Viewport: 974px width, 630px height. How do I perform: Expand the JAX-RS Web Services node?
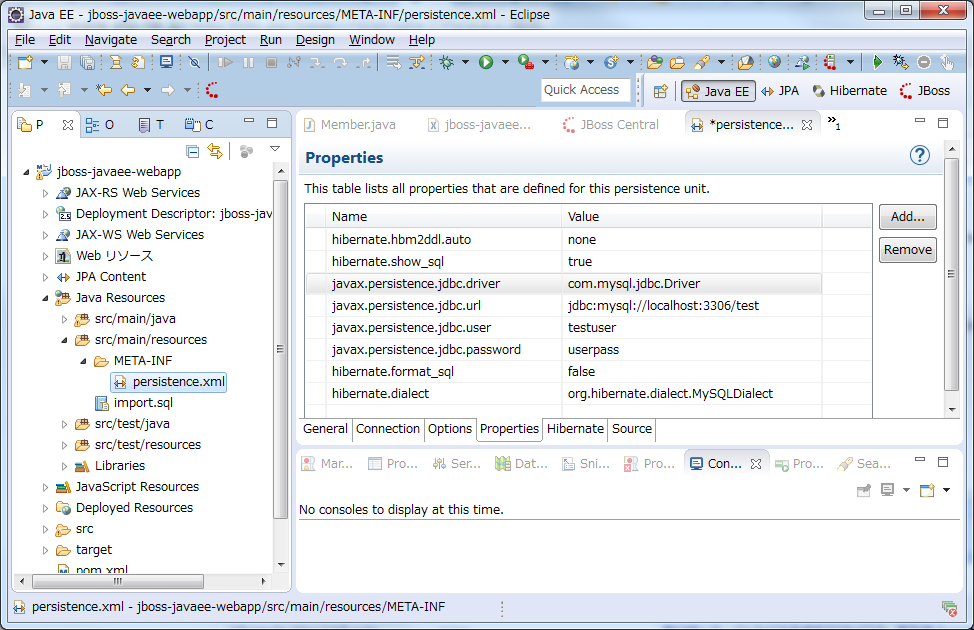click(45, 193)
